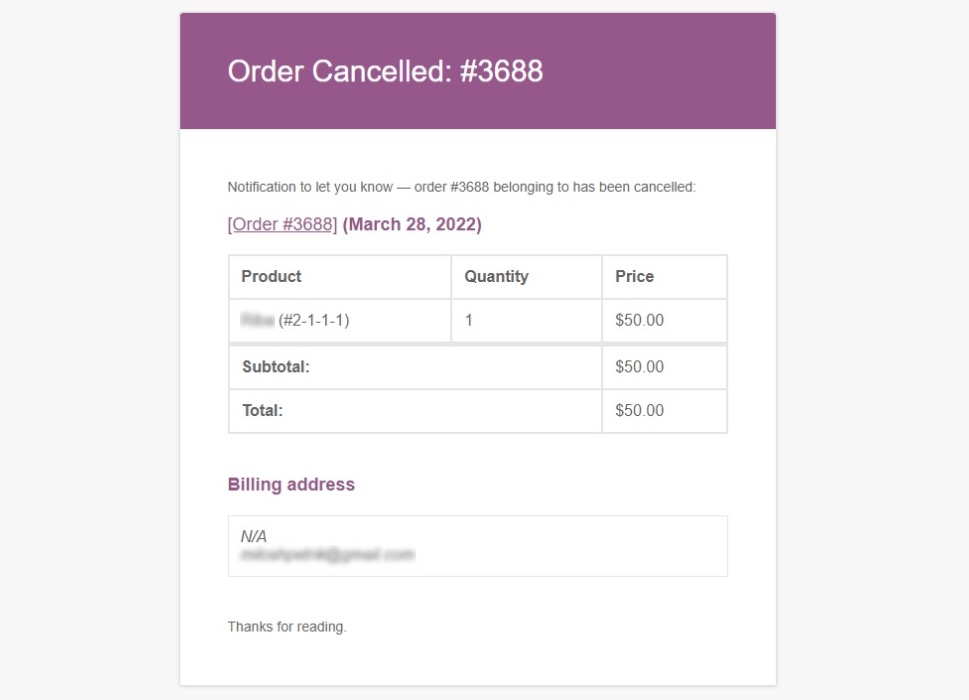Click the Subtotal label
Screen dimensions: 969x700
pos(276,367)
